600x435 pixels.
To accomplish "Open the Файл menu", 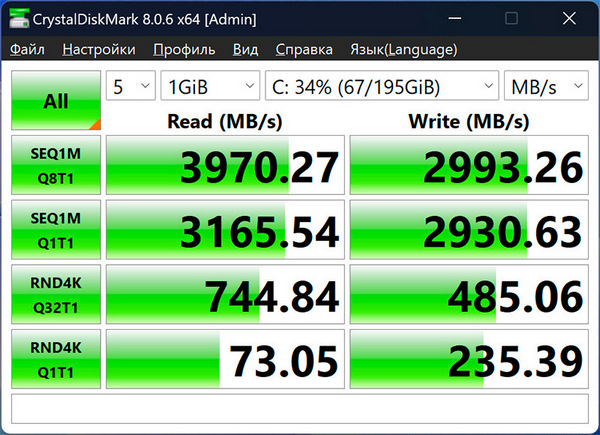I will pyautogui.click(x=27, y=49).
